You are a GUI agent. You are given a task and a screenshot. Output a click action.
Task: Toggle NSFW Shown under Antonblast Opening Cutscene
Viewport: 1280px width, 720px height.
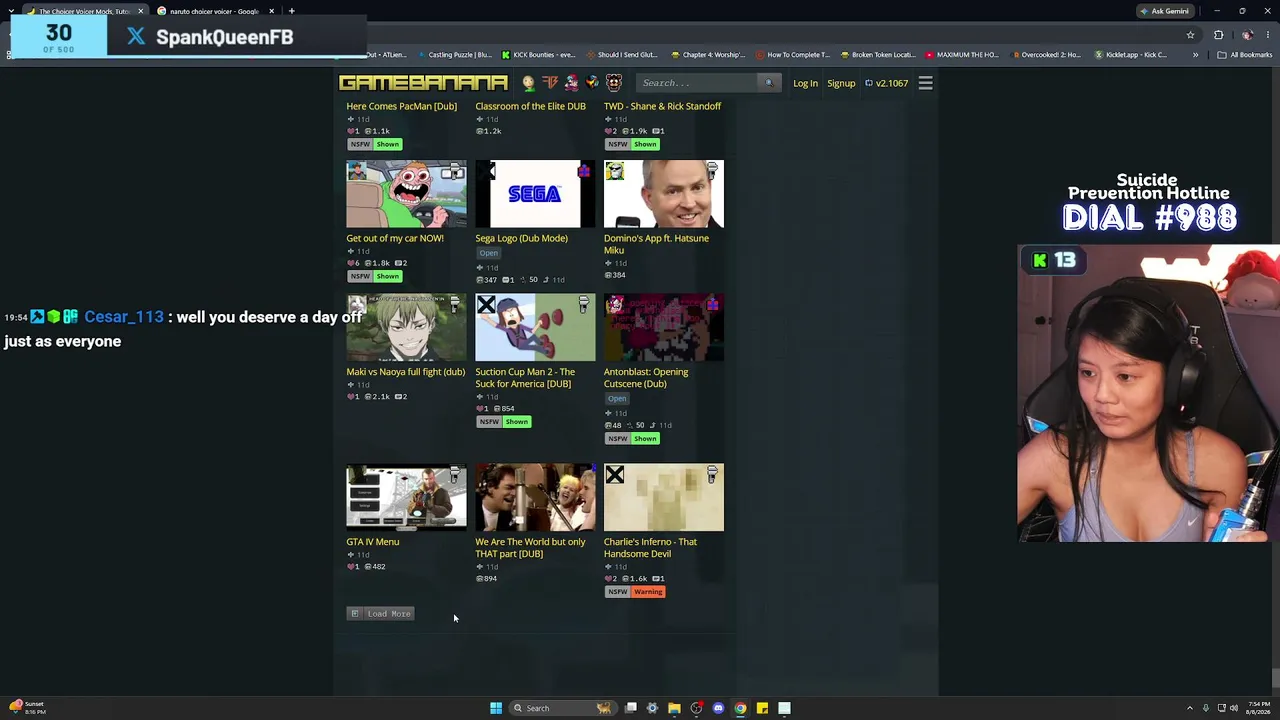coord(633,439)
